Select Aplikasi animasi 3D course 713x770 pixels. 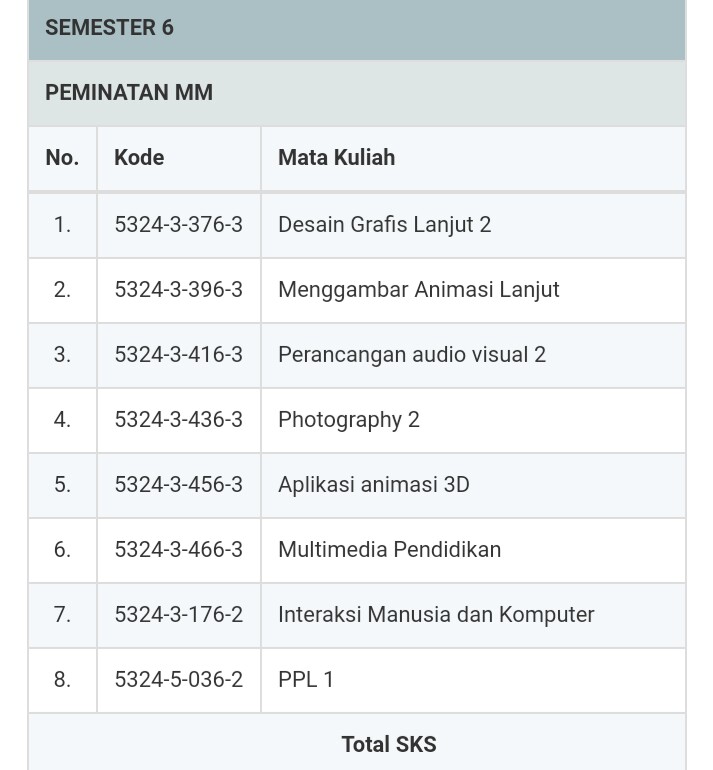pos(374,485)
